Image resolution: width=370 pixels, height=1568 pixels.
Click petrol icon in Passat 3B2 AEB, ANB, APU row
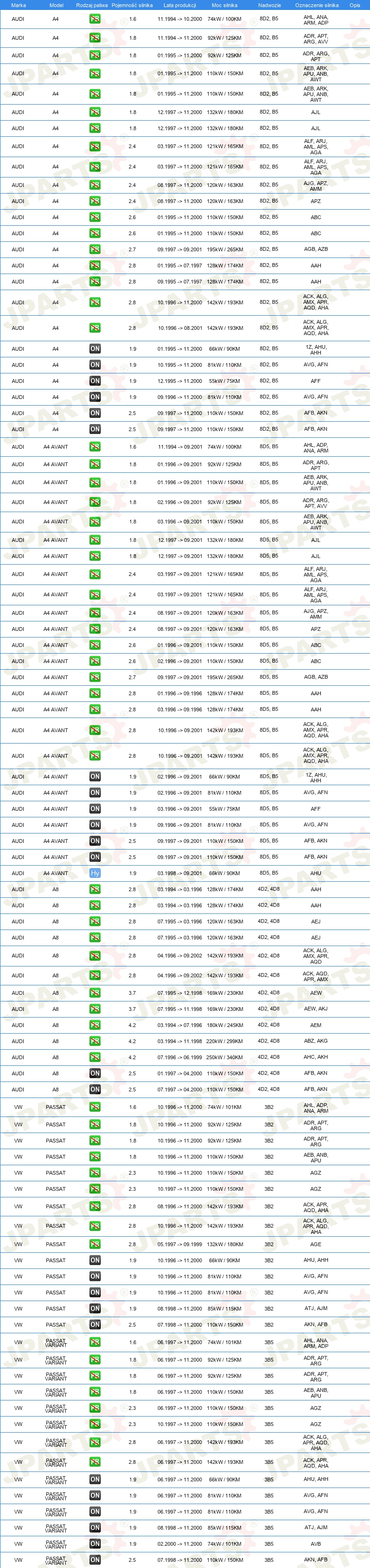pos(95,1157)
